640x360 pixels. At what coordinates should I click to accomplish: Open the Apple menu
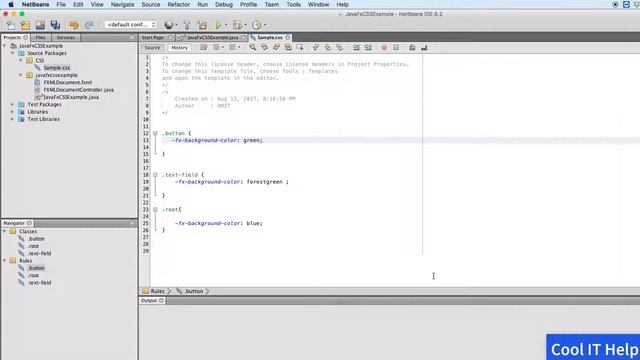[x=11, y=4]
